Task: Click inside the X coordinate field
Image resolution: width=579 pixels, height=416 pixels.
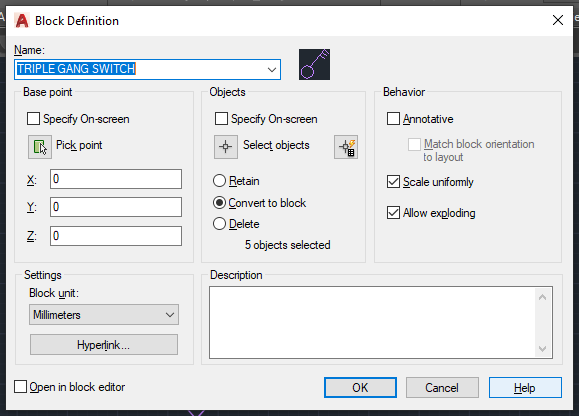Action: coord(116,179)
